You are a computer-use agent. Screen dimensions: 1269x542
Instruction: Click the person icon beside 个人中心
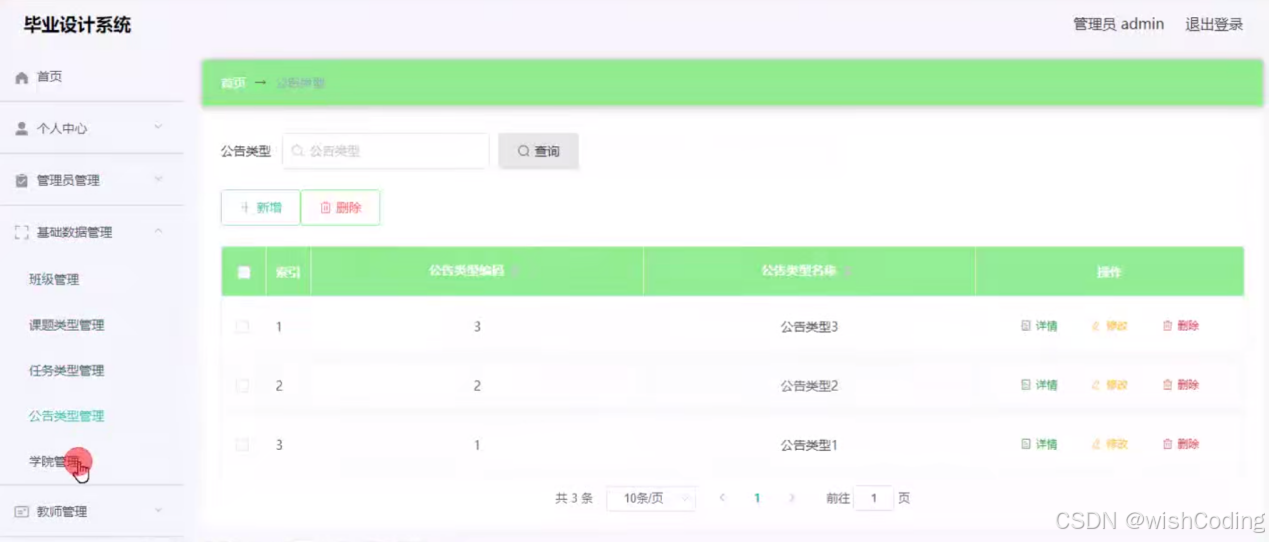[22, 129]
